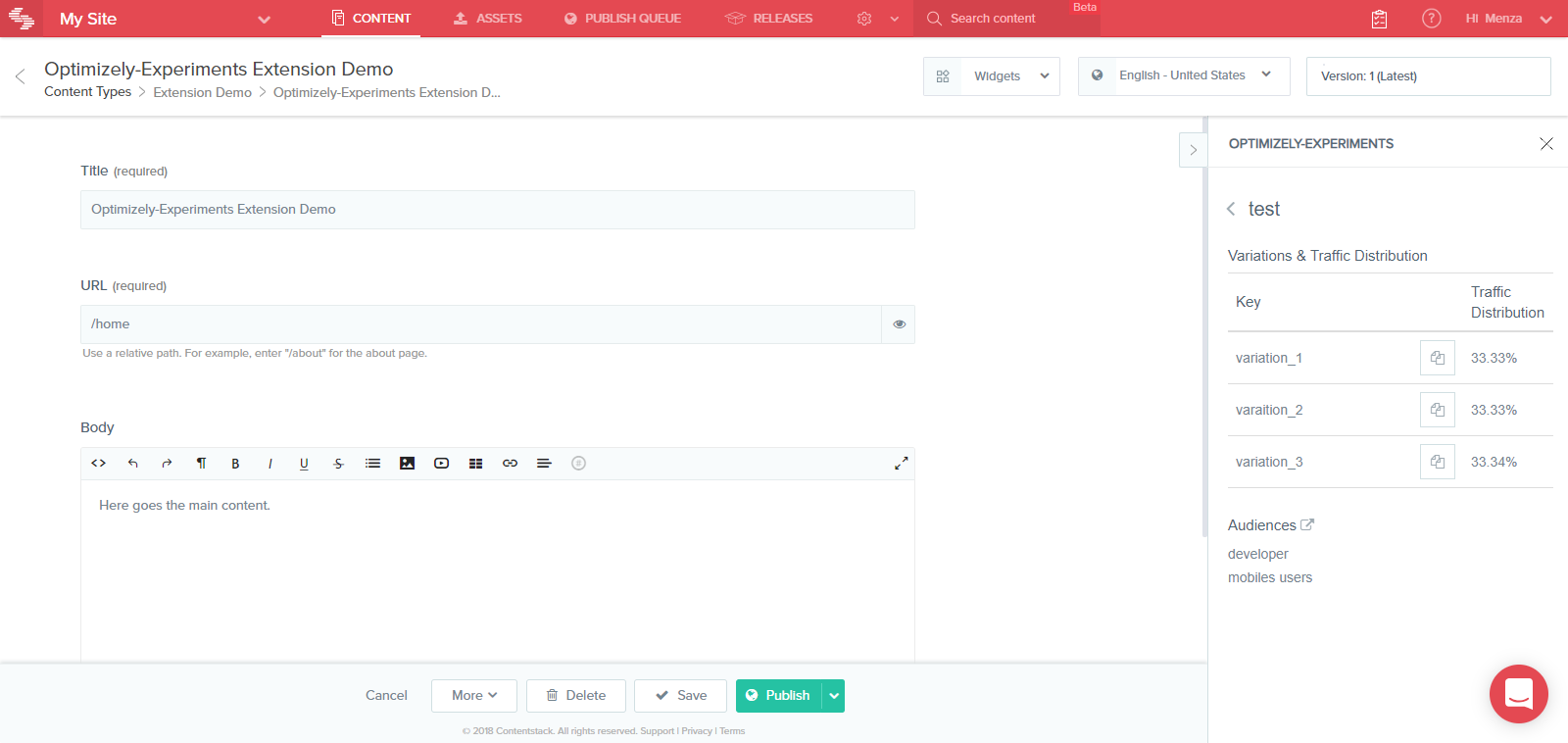Click the mobiles users audience text

[x=1269, y=577]
